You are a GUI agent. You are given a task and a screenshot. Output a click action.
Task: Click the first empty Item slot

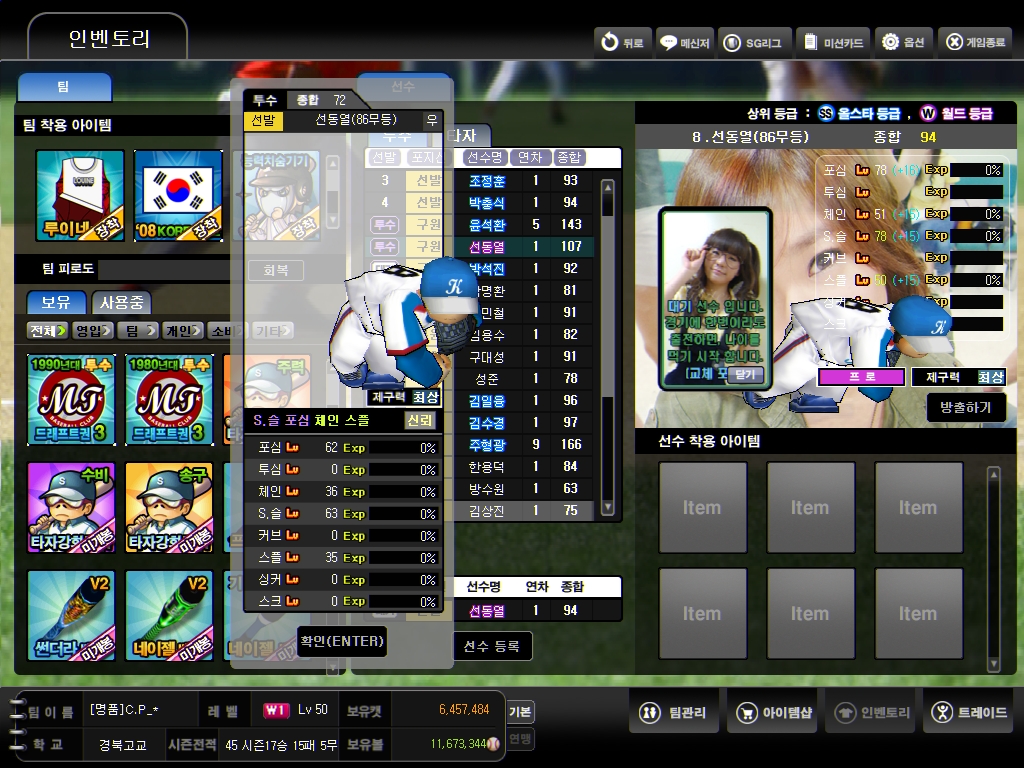(703, 507)
